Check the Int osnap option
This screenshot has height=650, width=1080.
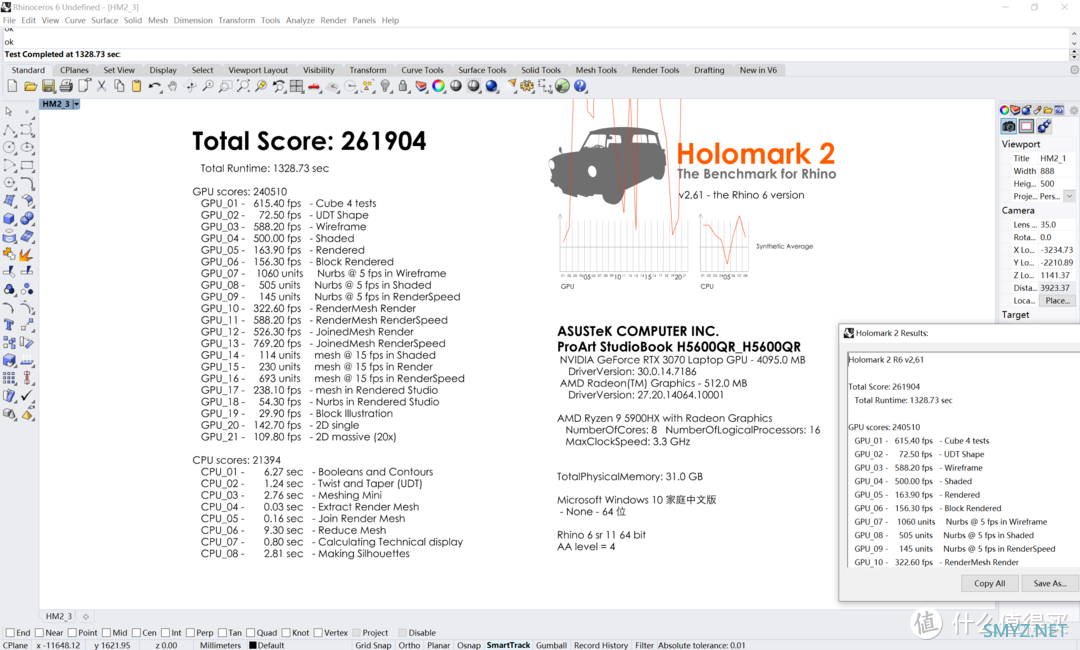point(165,633)
